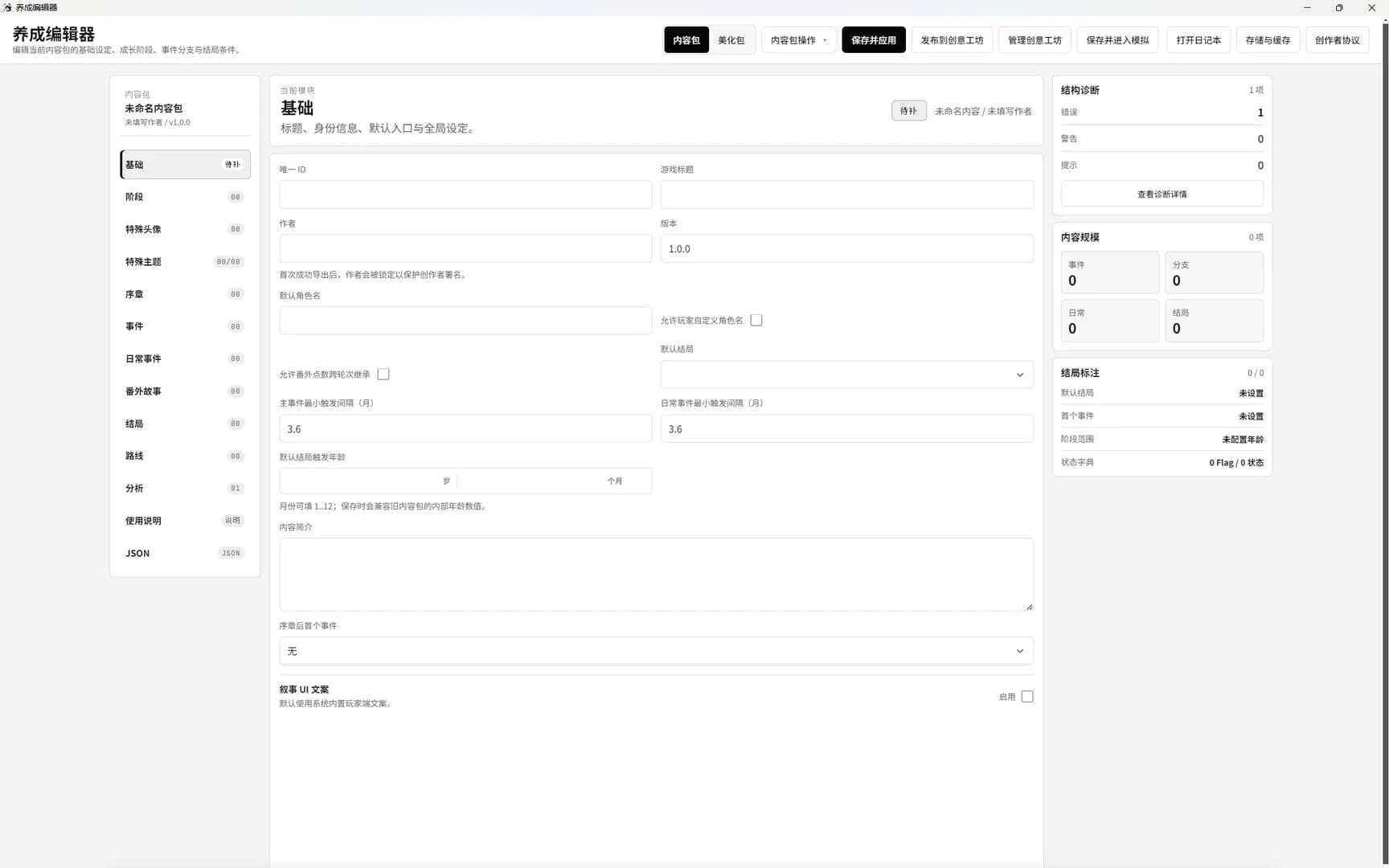The width and height of the screenshot is (1389, 868).
Task: Minimize the 养成编辑器 window
Action: pyautogui.click(x=1307, y=7)
